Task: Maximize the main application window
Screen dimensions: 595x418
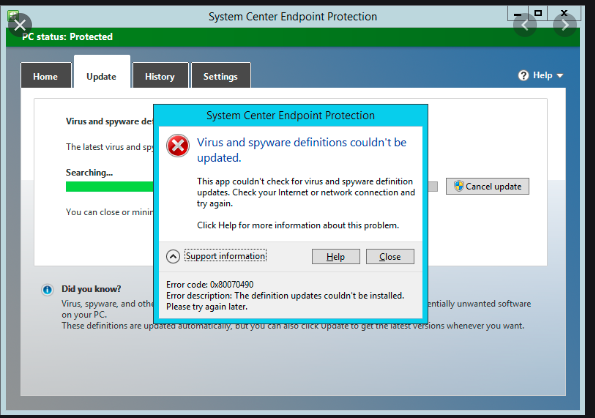Action: click(x=538, y=13)
